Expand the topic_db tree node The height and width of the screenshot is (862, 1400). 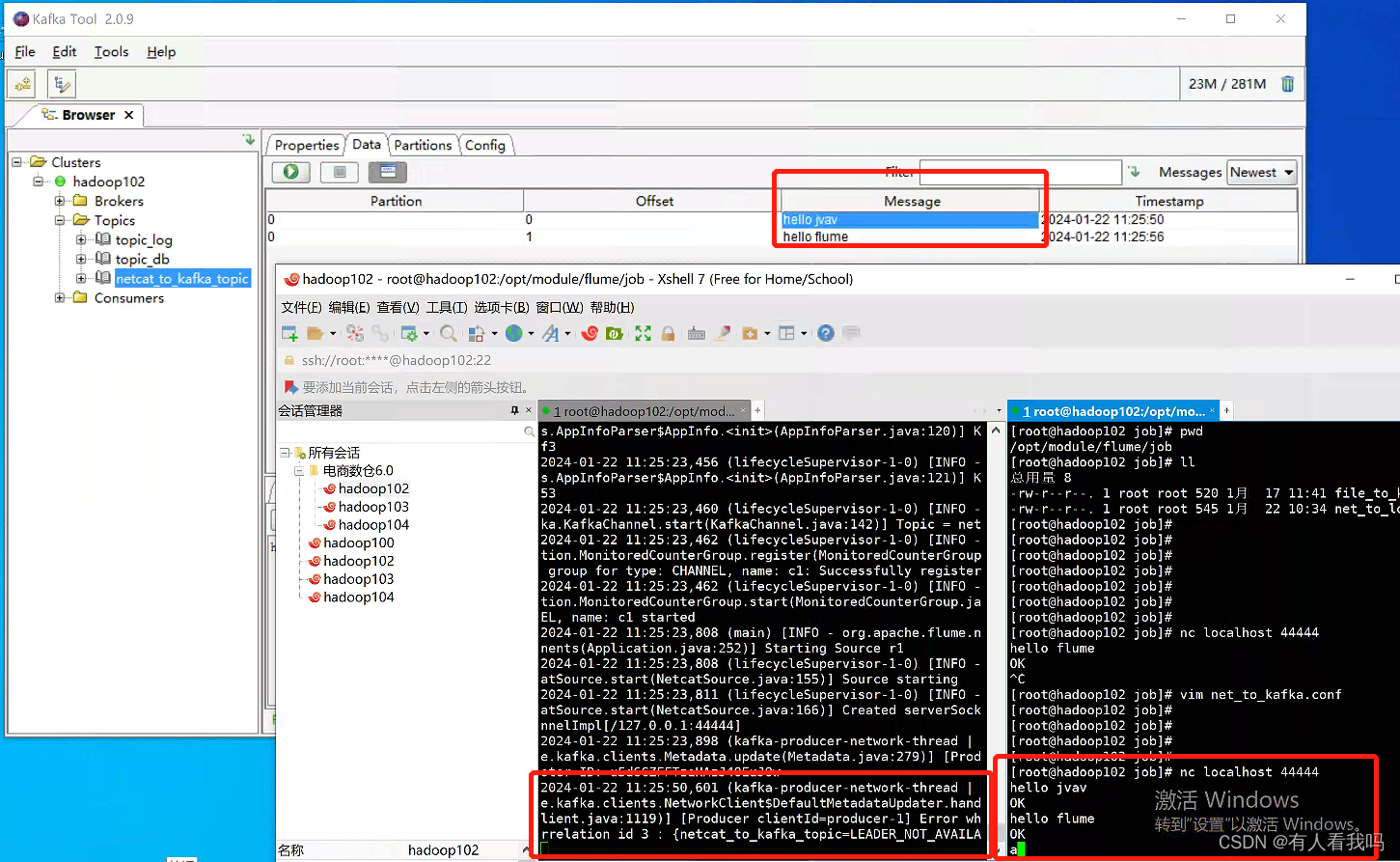(81, 259)
